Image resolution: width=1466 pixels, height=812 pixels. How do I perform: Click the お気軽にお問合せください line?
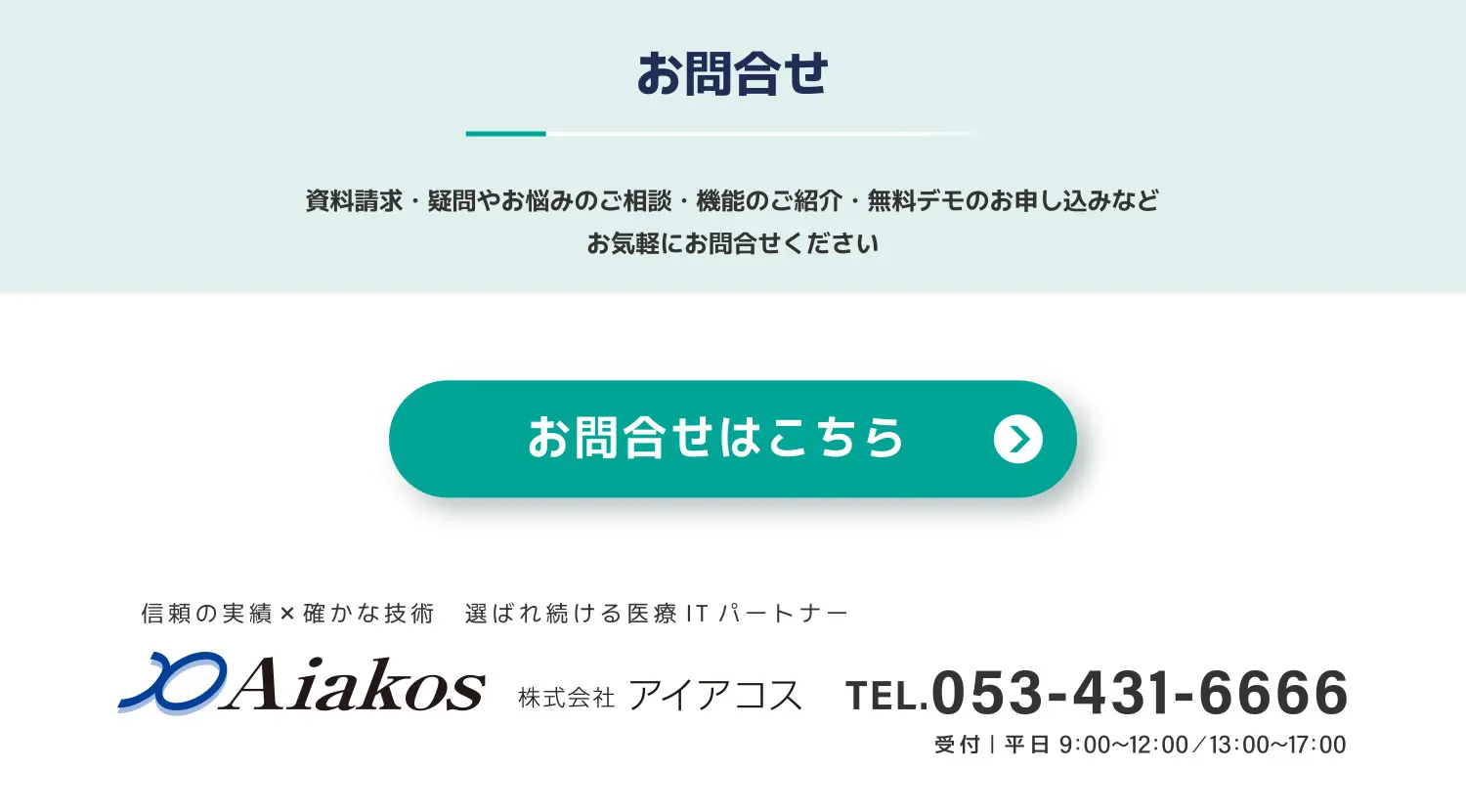[x=732, y=243]
